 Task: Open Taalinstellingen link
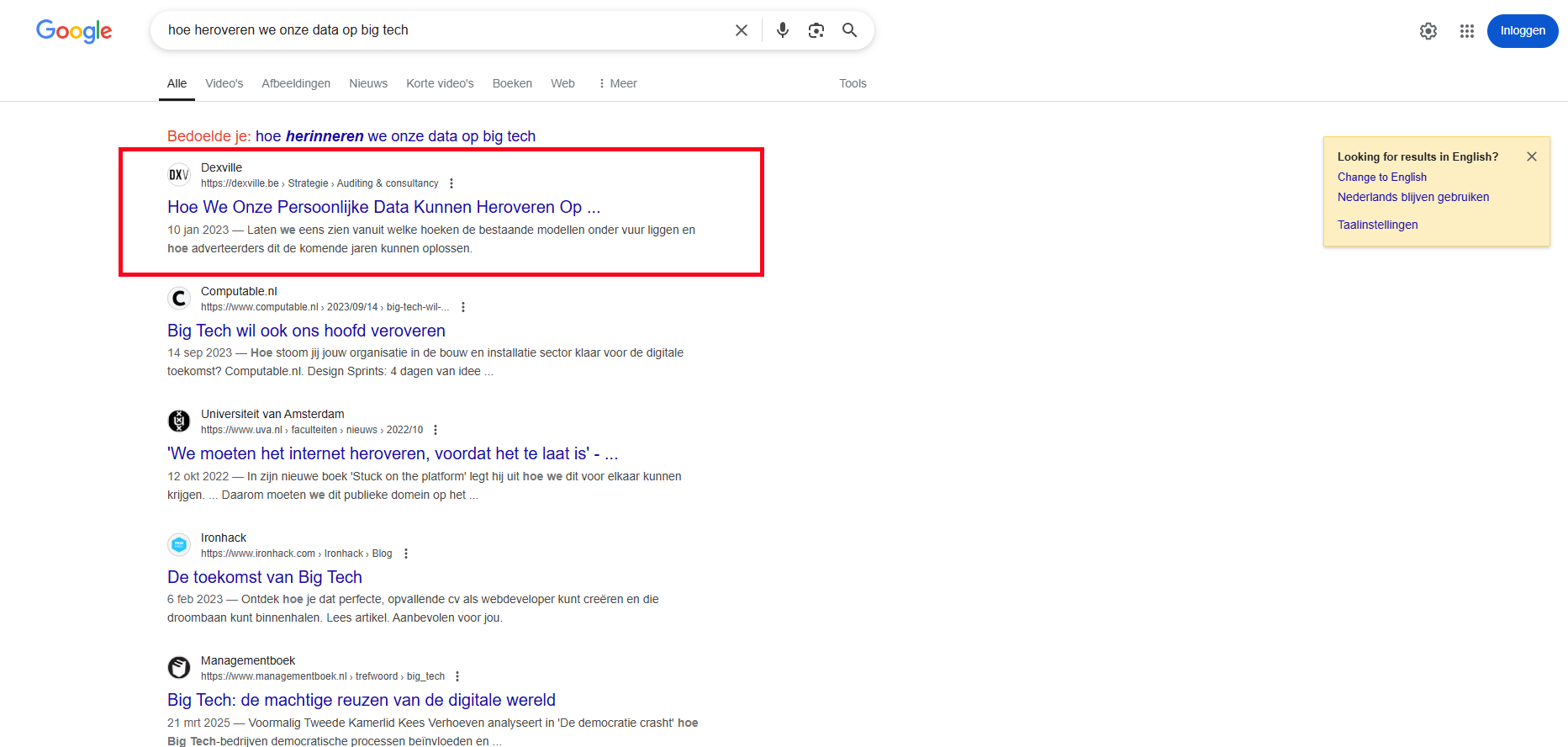pyautogui.click(x=1378, y=225)
